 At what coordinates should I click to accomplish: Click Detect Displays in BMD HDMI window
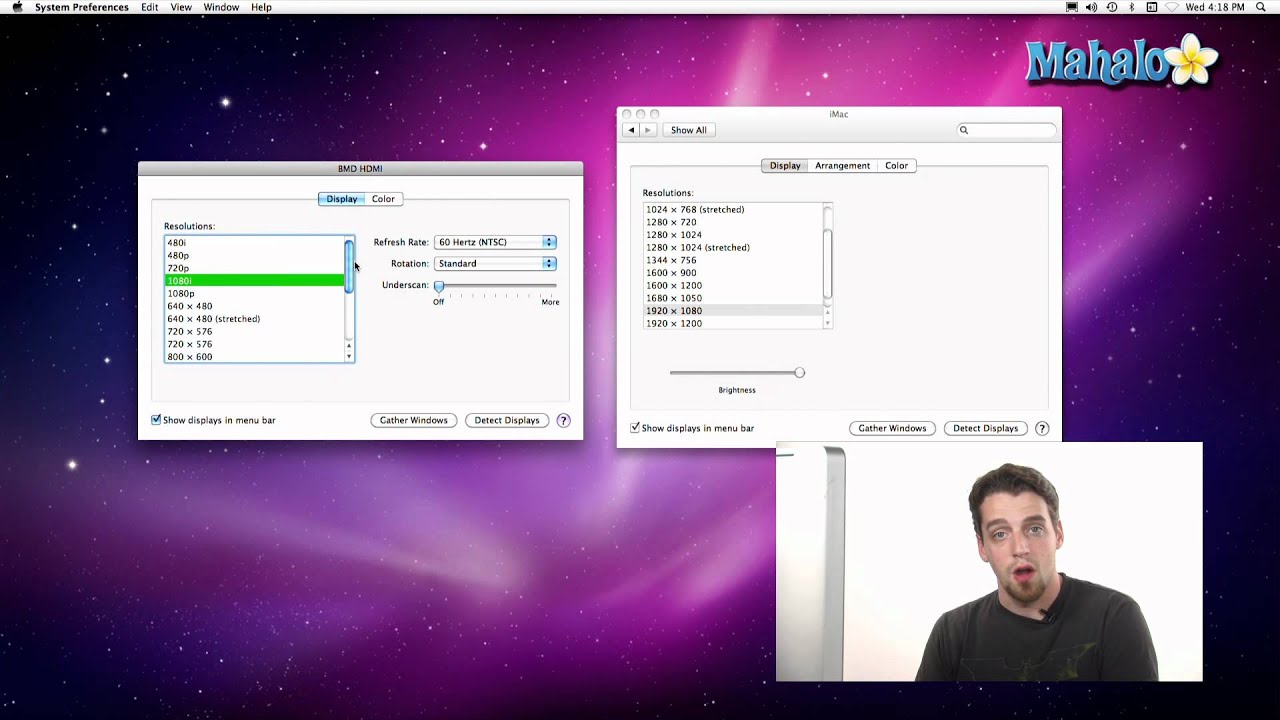[x=507, y=420]
